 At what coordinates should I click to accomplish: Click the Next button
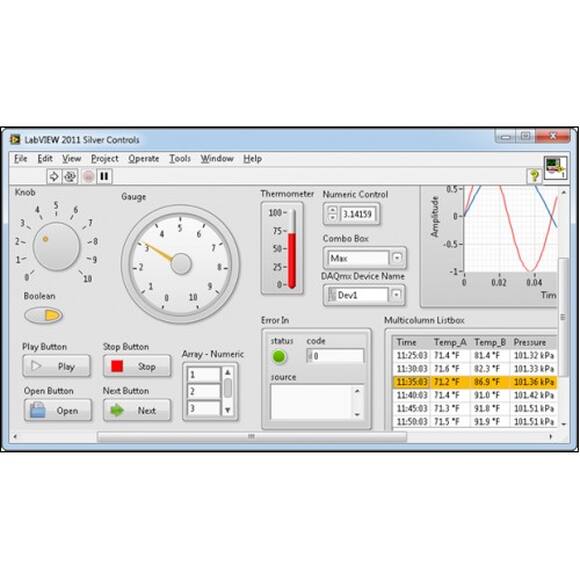coord(137,410)
